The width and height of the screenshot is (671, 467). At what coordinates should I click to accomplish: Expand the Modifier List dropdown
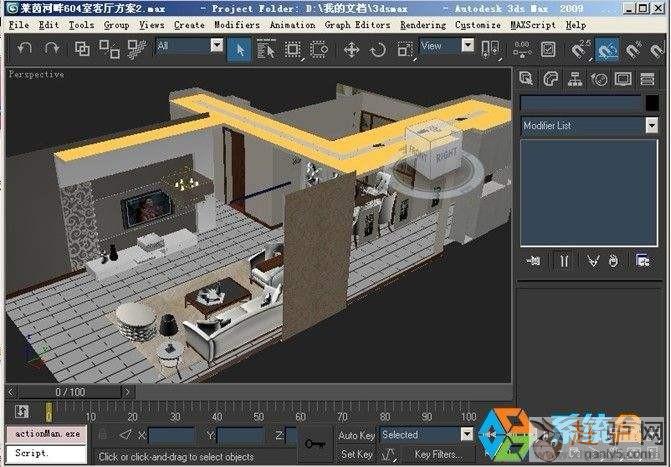650,126
